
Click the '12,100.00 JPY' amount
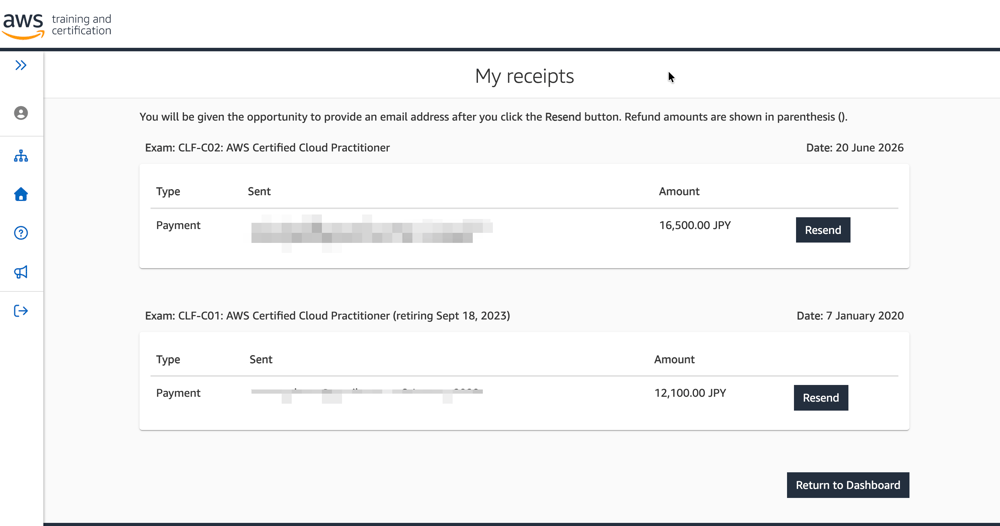(690, 393)
